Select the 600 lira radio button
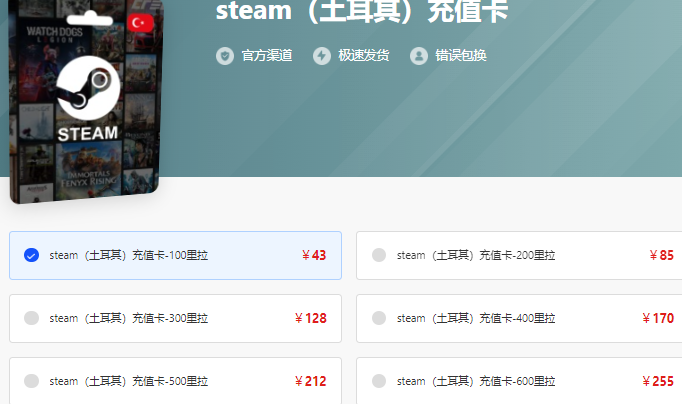The width and height of the screenshot is (682, 404). [379, 381]
